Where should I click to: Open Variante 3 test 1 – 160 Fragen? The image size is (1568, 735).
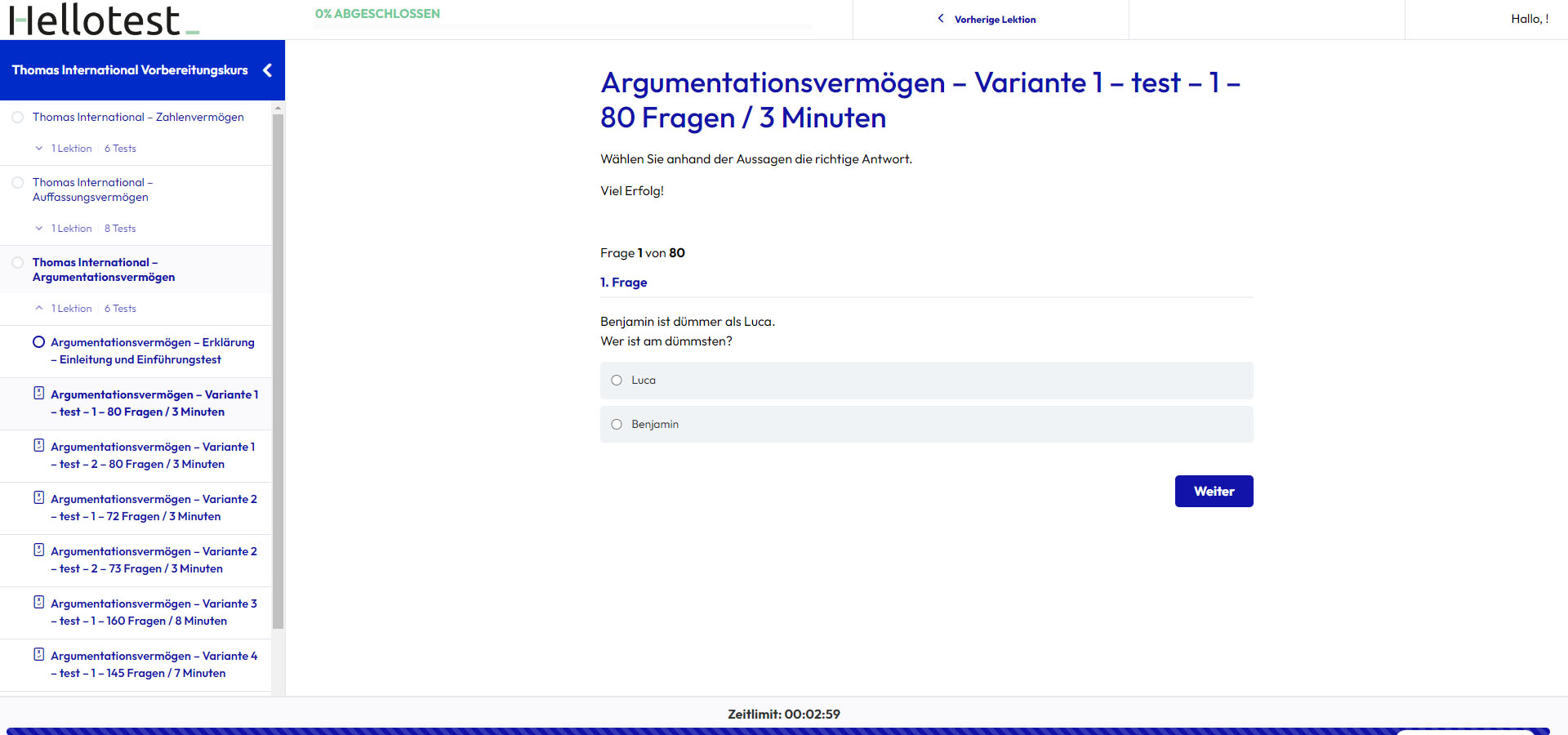(x=154, y=612)
